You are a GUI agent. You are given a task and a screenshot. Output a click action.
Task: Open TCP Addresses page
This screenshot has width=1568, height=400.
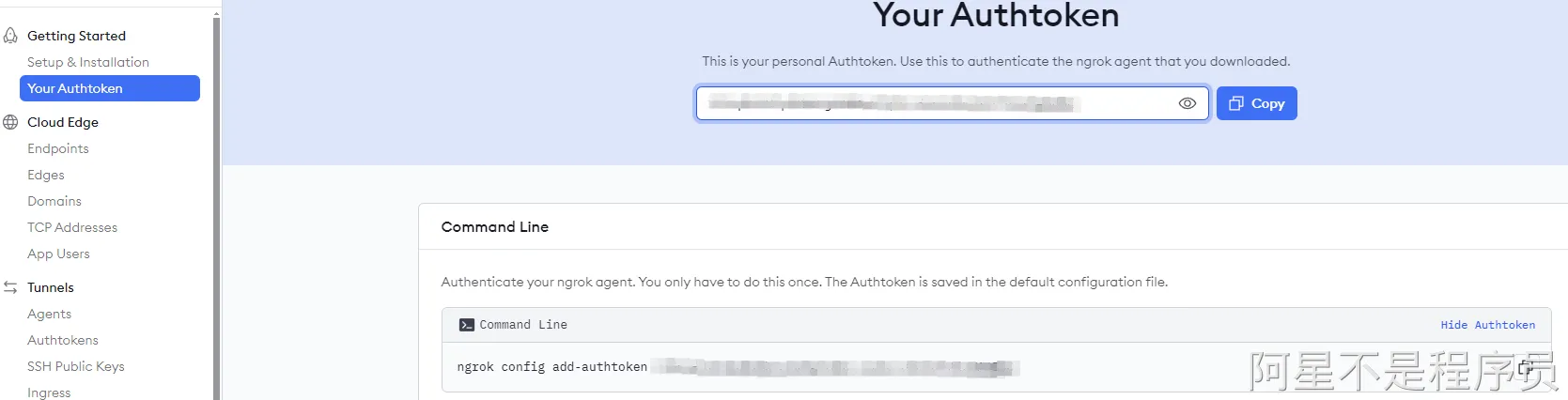point(72,227)
